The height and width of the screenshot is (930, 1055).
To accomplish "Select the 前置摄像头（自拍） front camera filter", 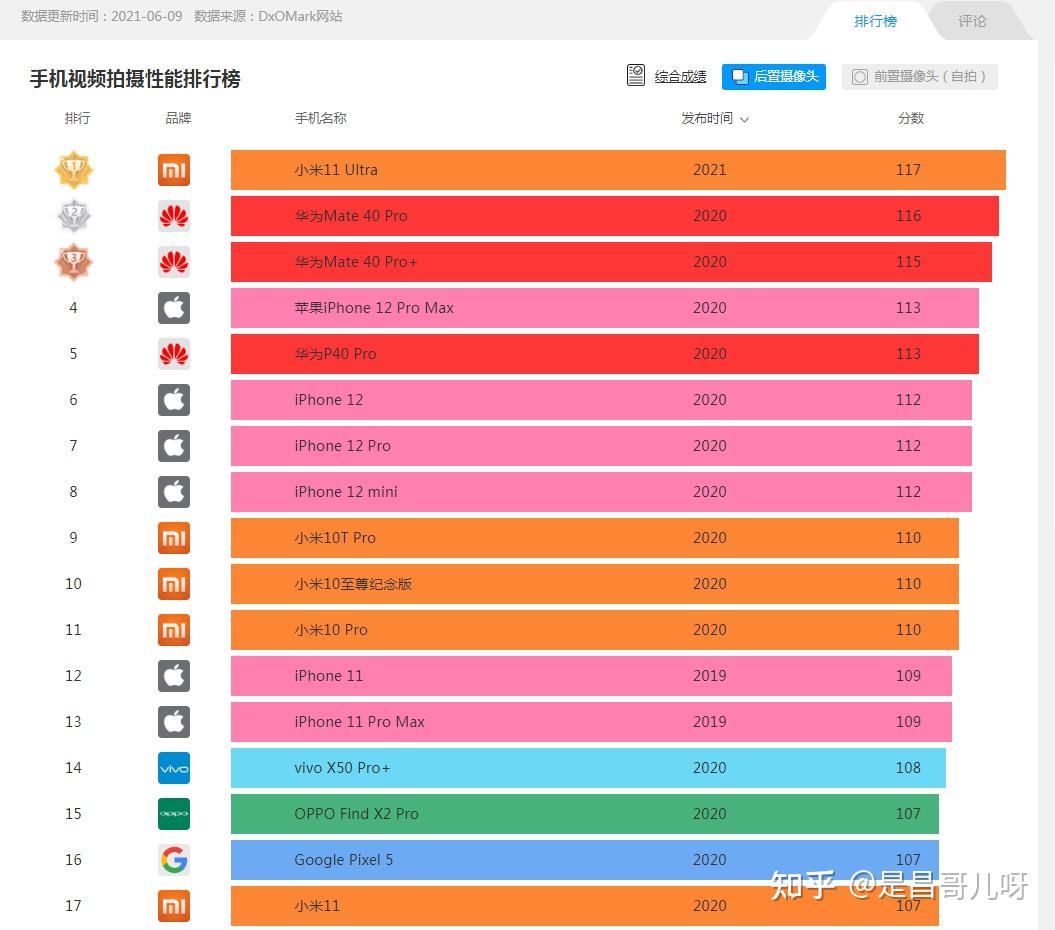I will (x=919, y=76).
